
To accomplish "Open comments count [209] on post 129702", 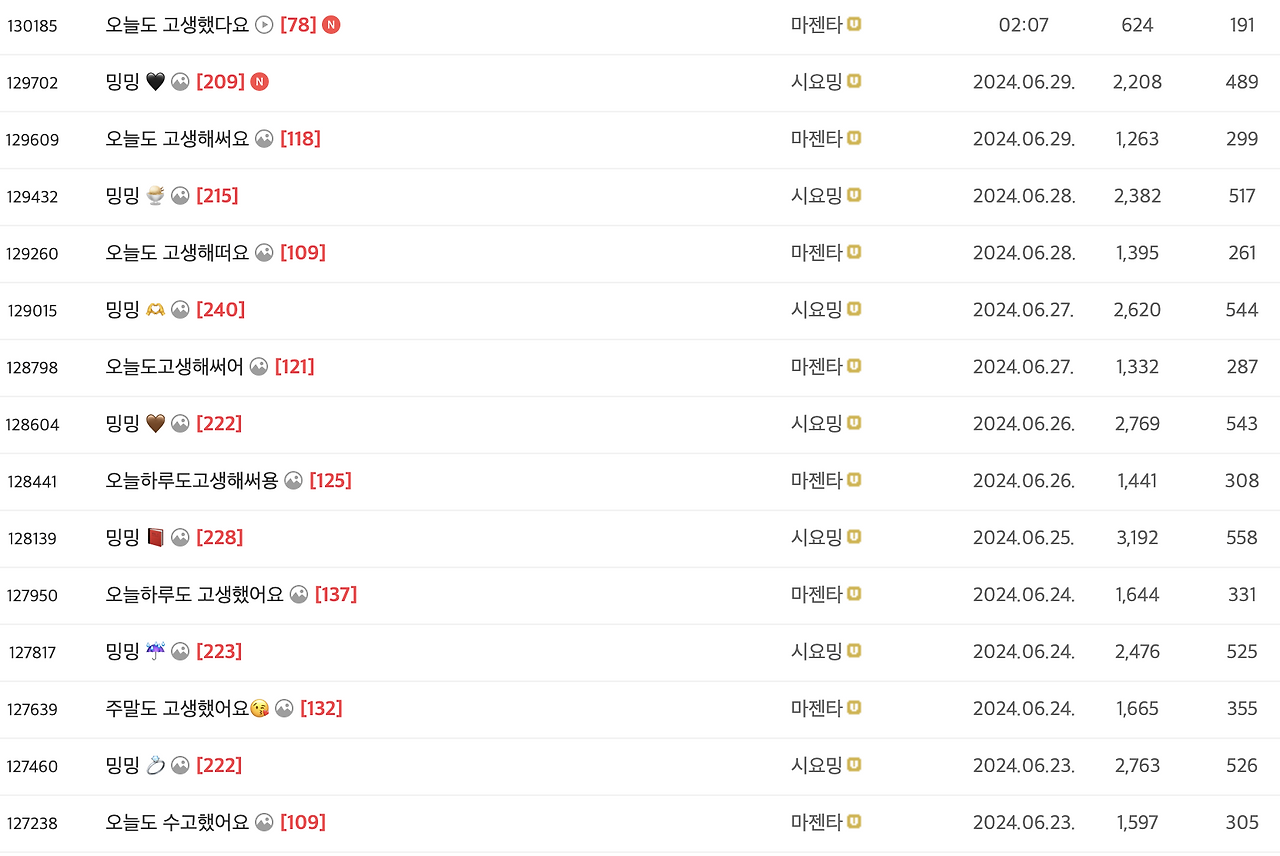I will point(221,82).
